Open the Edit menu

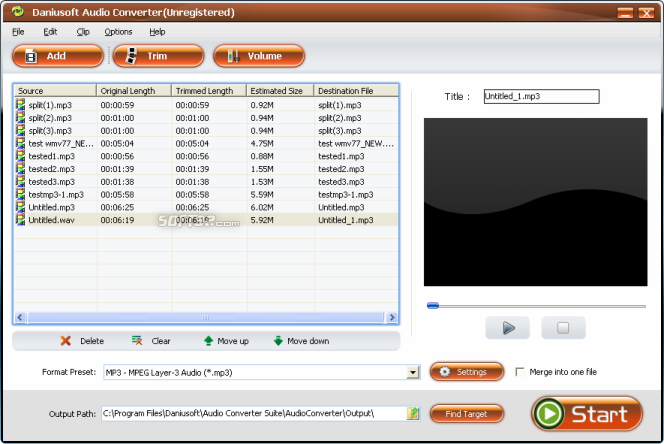[x=50, y=32]
